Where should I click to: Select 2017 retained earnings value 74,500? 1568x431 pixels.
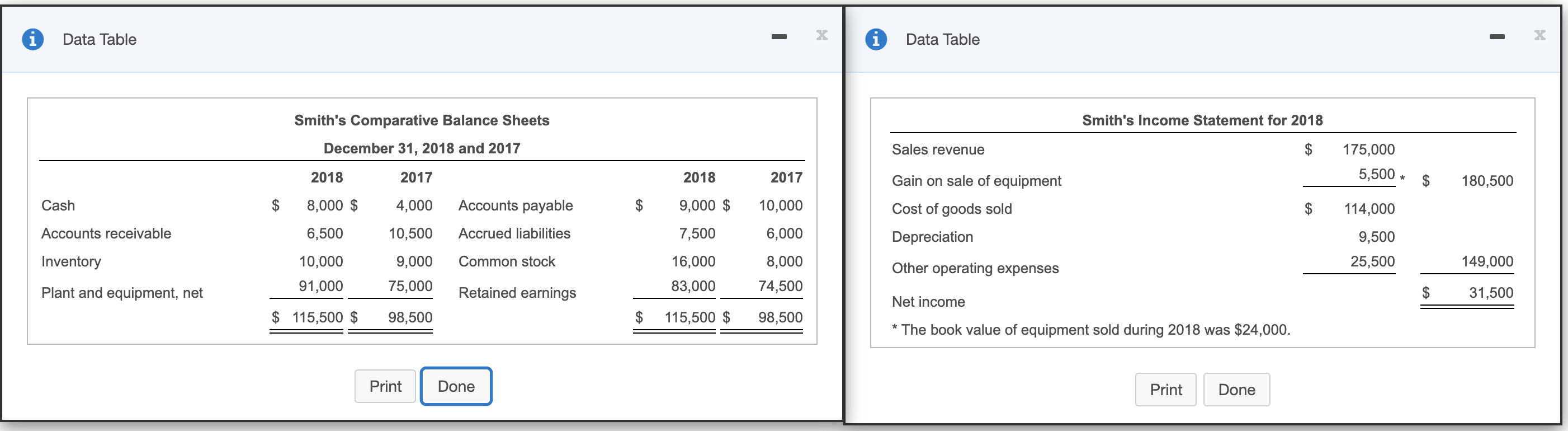point(780,286)
